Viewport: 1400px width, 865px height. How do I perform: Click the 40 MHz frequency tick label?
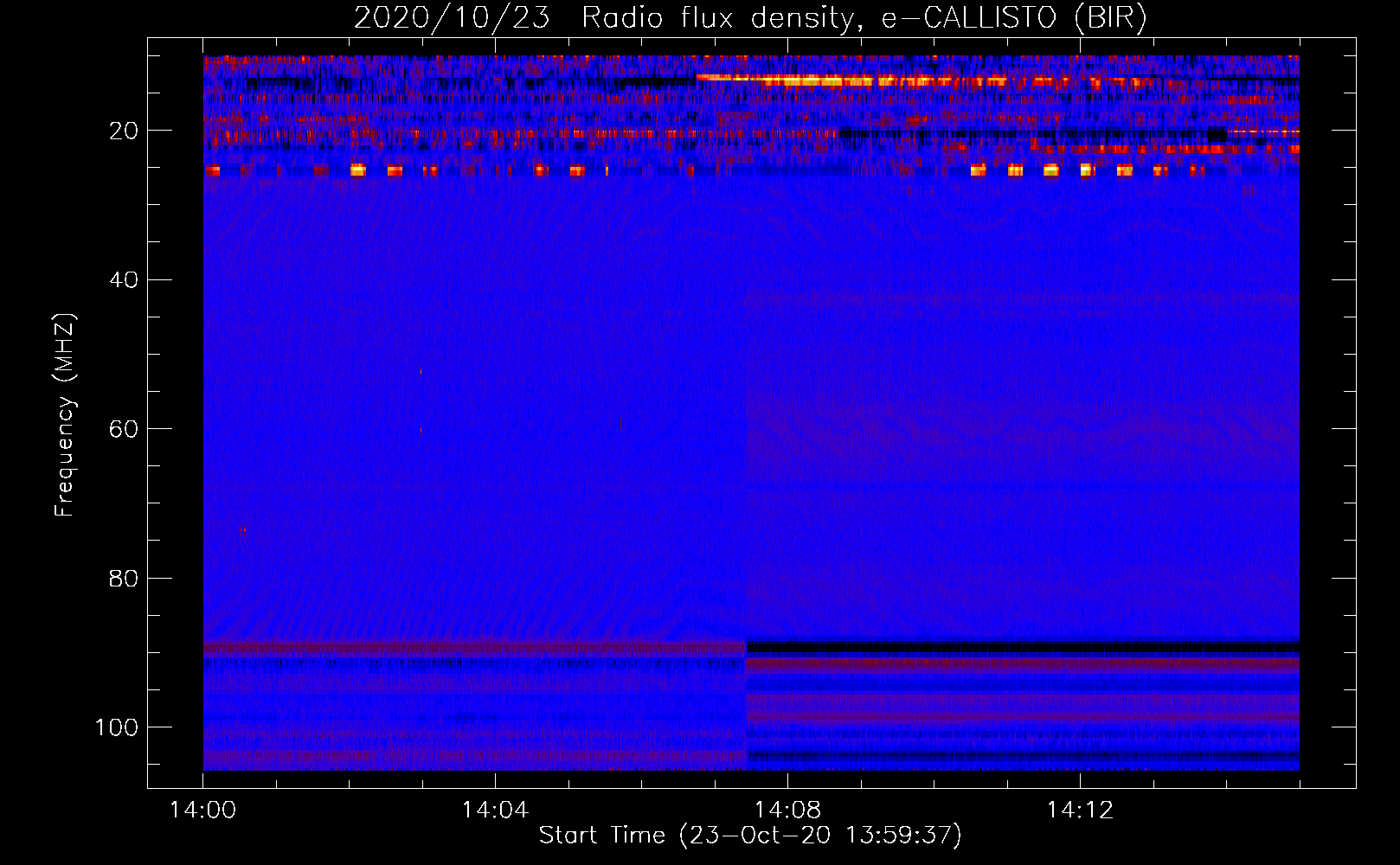(x=124, y=280)
